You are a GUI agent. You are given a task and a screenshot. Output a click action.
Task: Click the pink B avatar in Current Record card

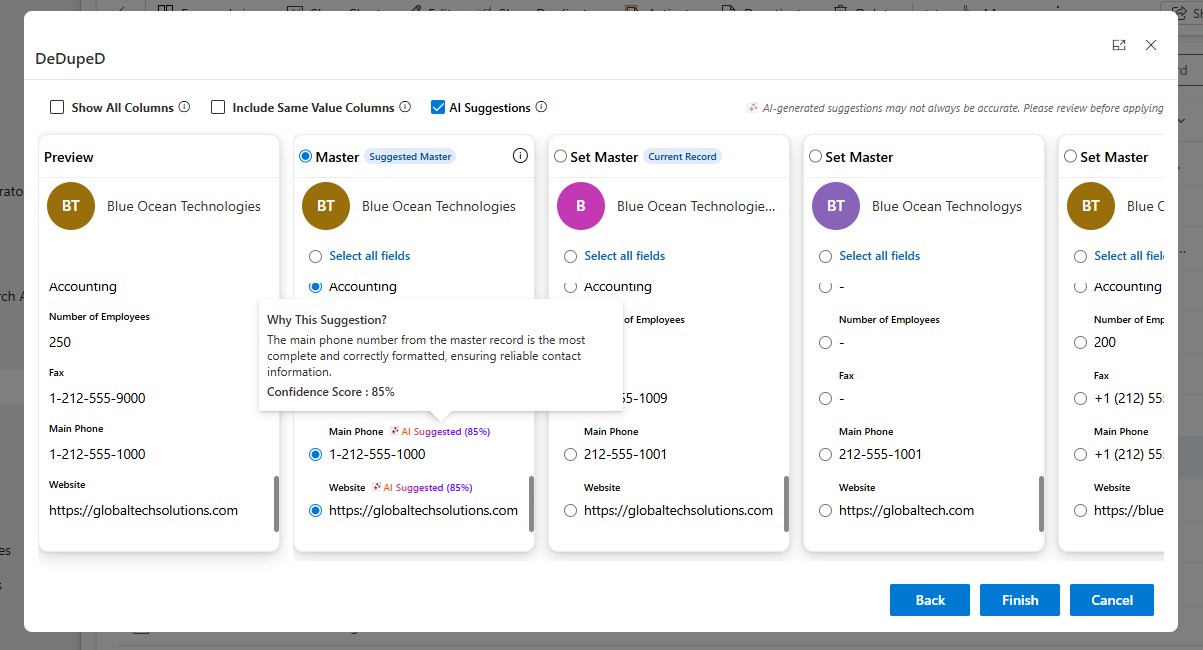click(581, 206)
